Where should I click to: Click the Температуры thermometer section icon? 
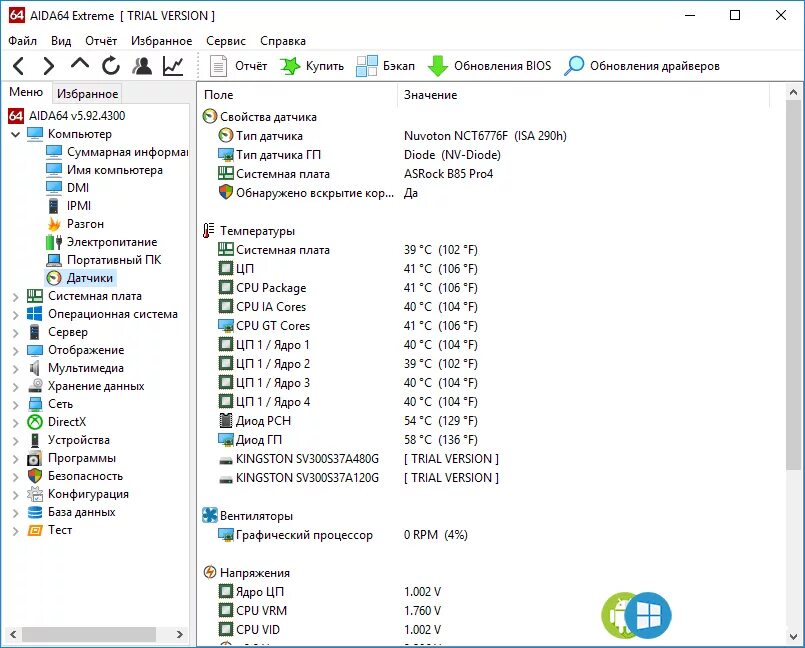(208, 231)
